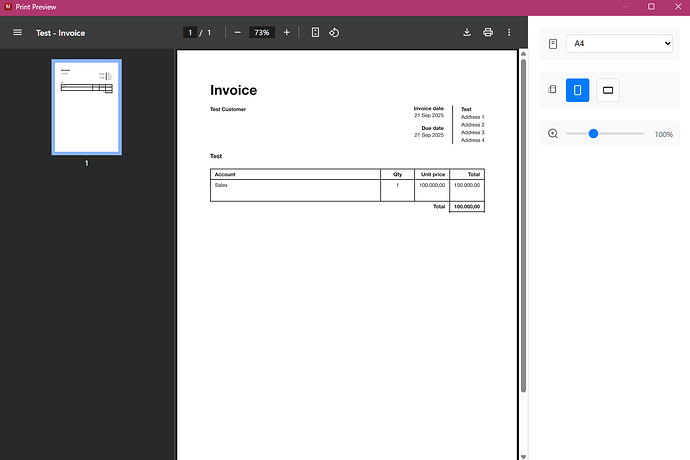Click the Print Preview app icon in titlebar
The height and width of the screenshot is (460, 690).
8,7
